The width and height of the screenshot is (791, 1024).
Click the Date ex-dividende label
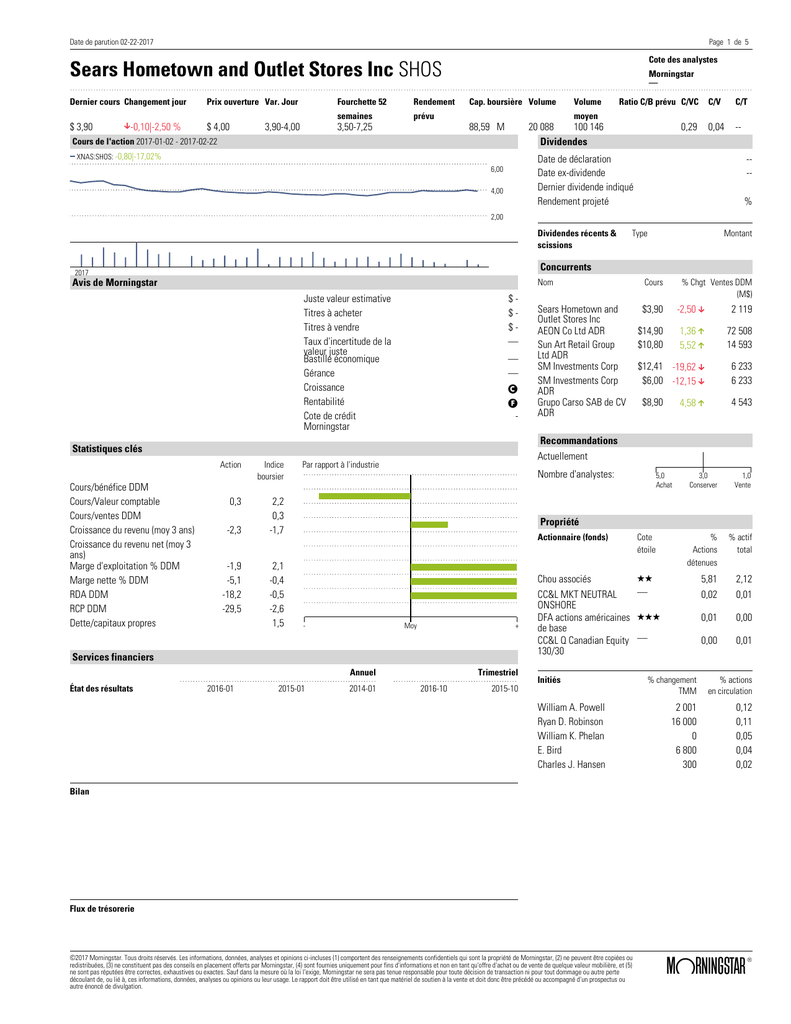[x=571, y=173]
